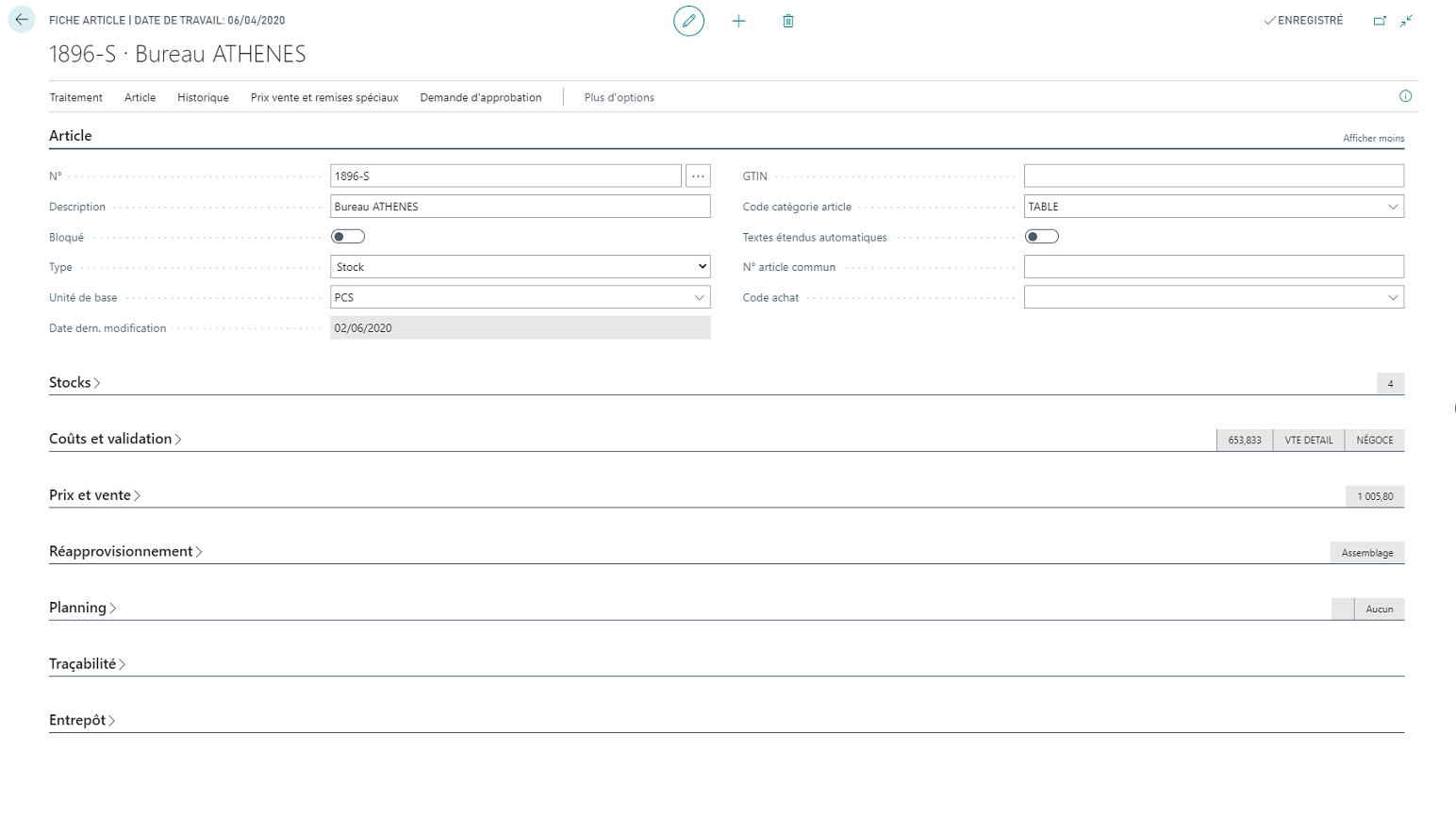Toggle Textes étendus automatiques switch
Viewport: 1456px width, 819px height.
[1042, 237]
